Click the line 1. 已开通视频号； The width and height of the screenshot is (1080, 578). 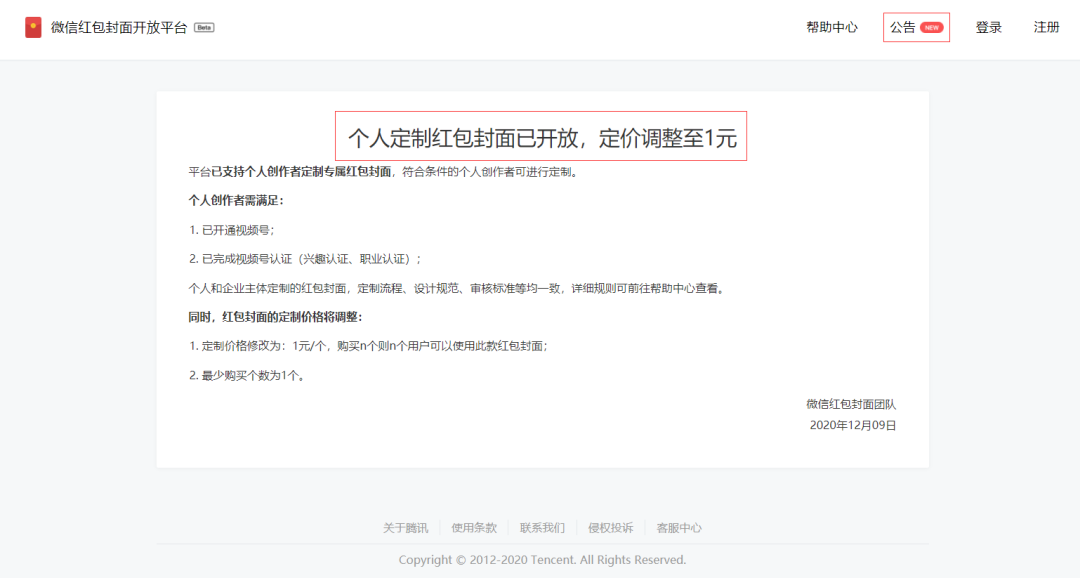click(231, 230)
